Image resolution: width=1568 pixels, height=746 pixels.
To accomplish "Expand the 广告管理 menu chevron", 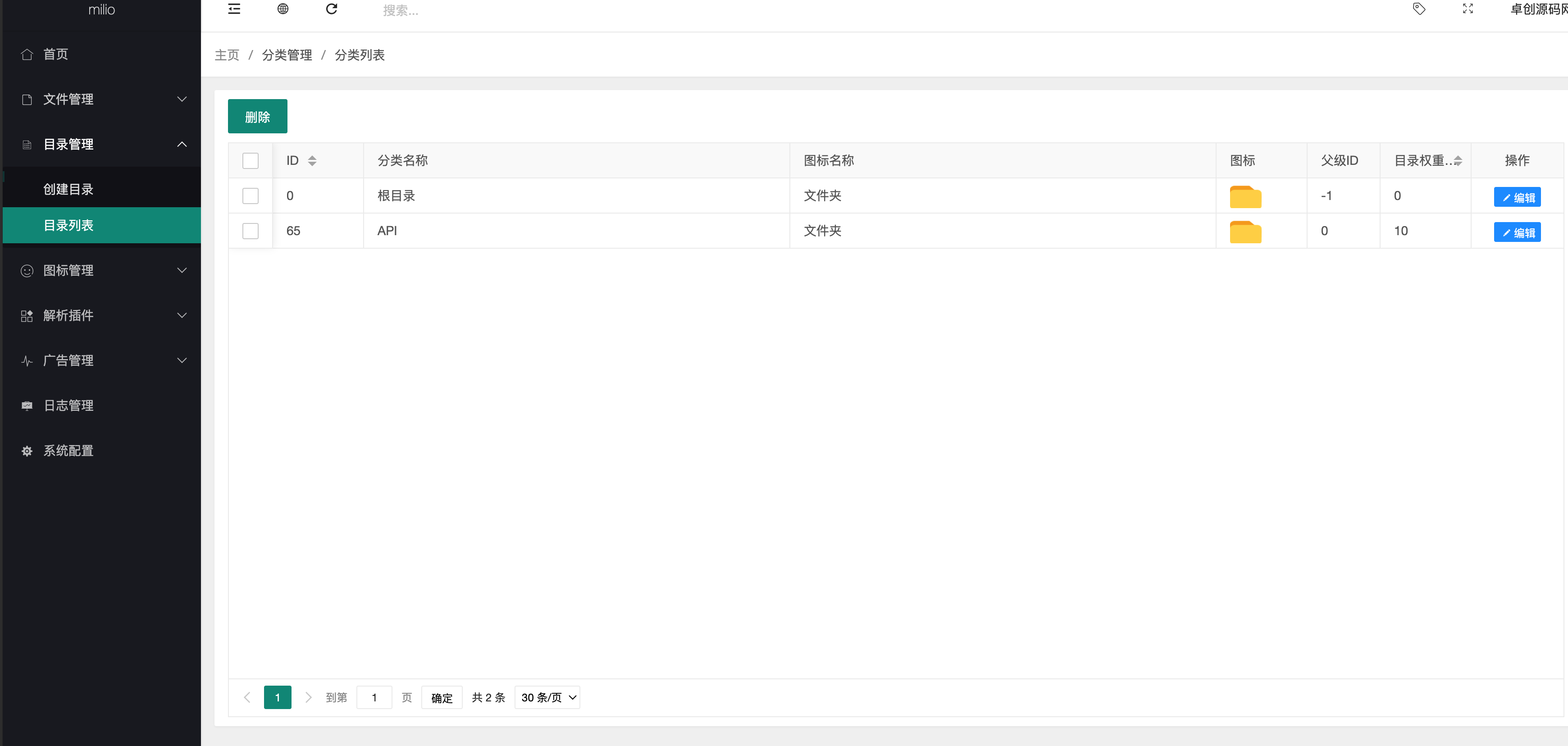I will point(182,360).
